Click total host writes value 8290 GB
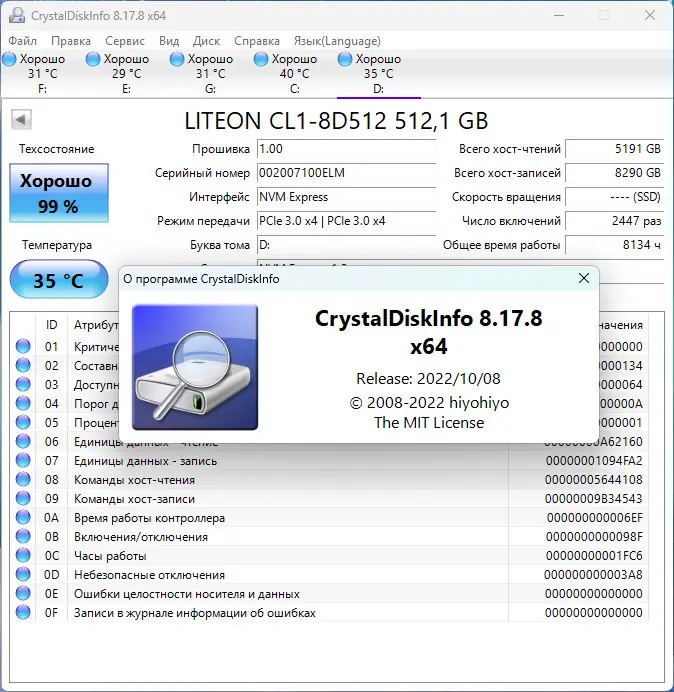This screenshot has height=692, width=674. click(614, 173)
